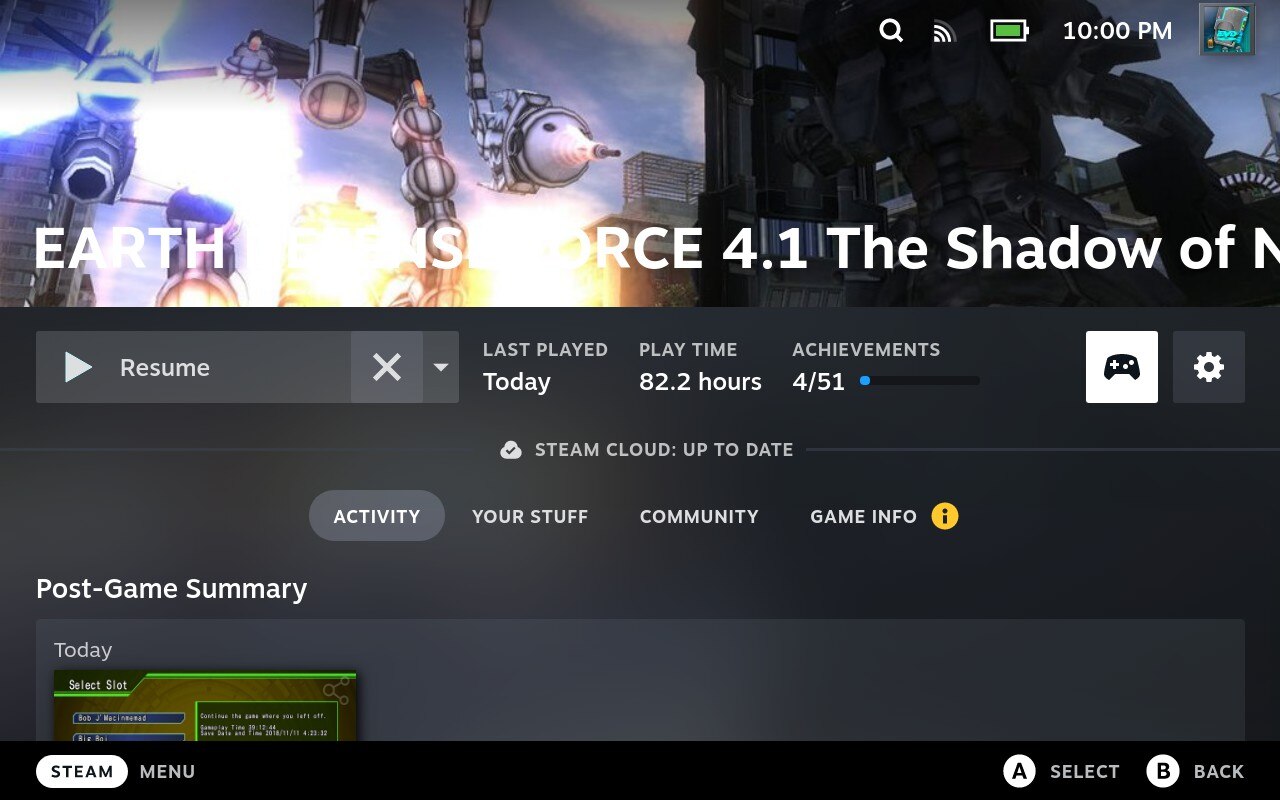Open controller settings gamepad button
Viewport: 1280px width, 800px height.
[x=1122, y=367]
